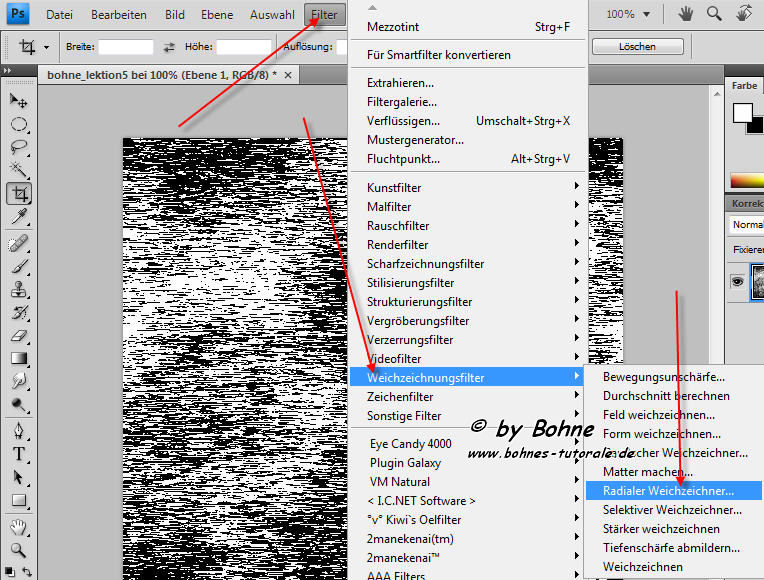This screenshot has height=580, width=764.
Task: Select the Eraser tool
Action: (x=18, y=336)
